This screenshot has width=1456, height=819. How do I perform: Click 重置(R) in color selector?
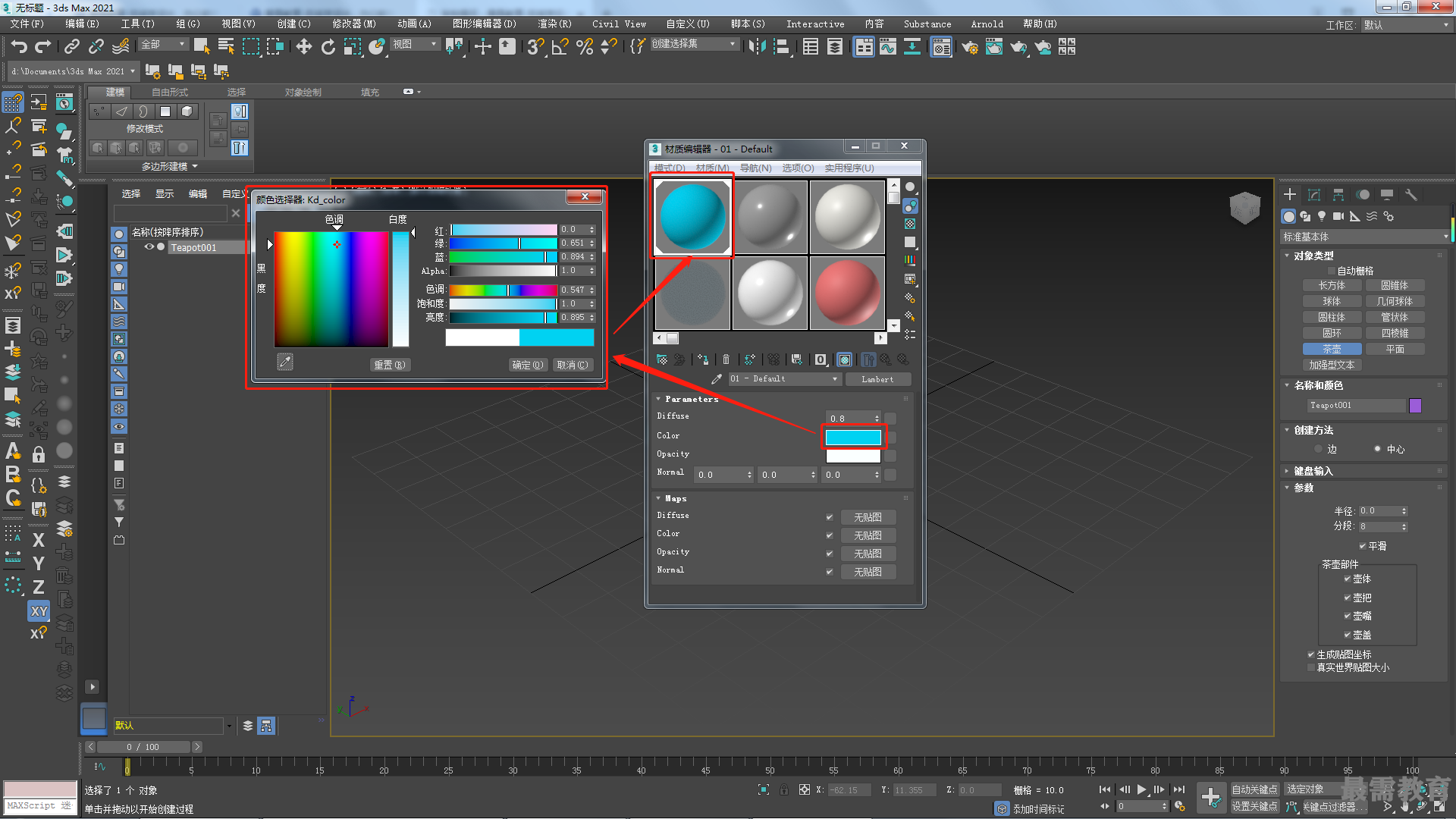point(390,365)
